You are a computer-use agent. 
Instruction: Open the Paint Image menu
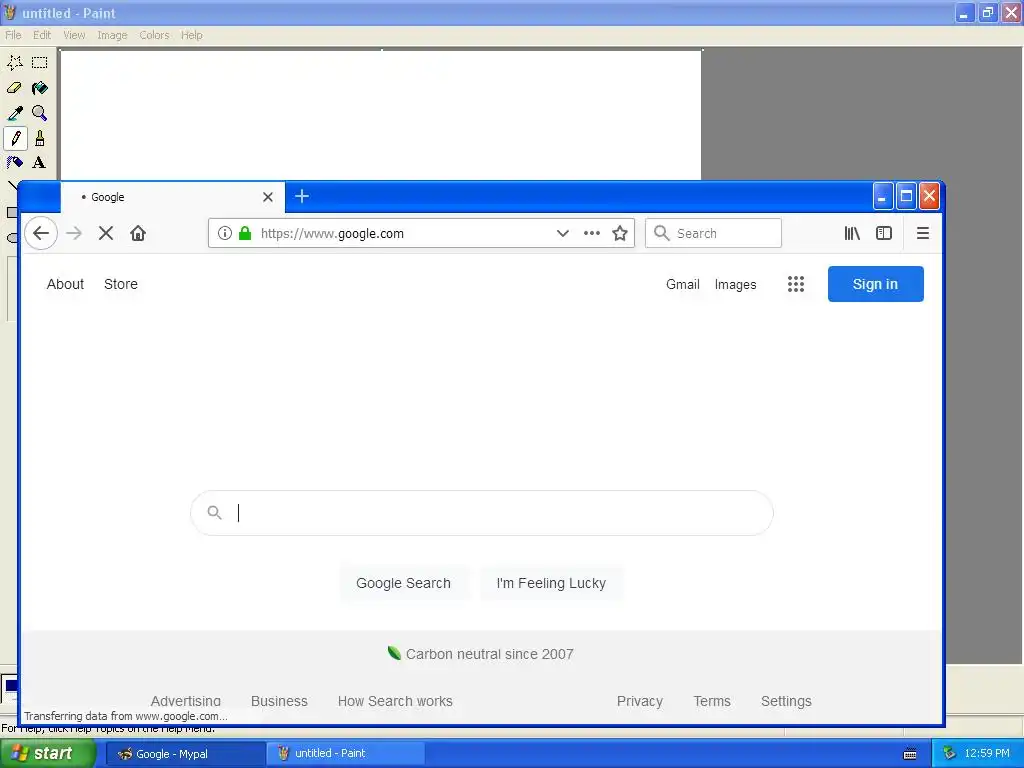112,35
